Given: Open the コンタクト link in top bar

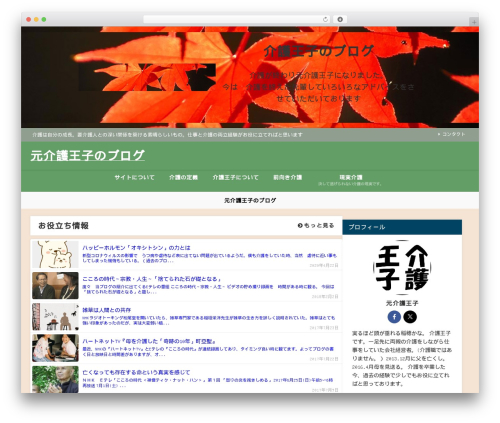Looking at the screenshot, I should tap(451, 134).
